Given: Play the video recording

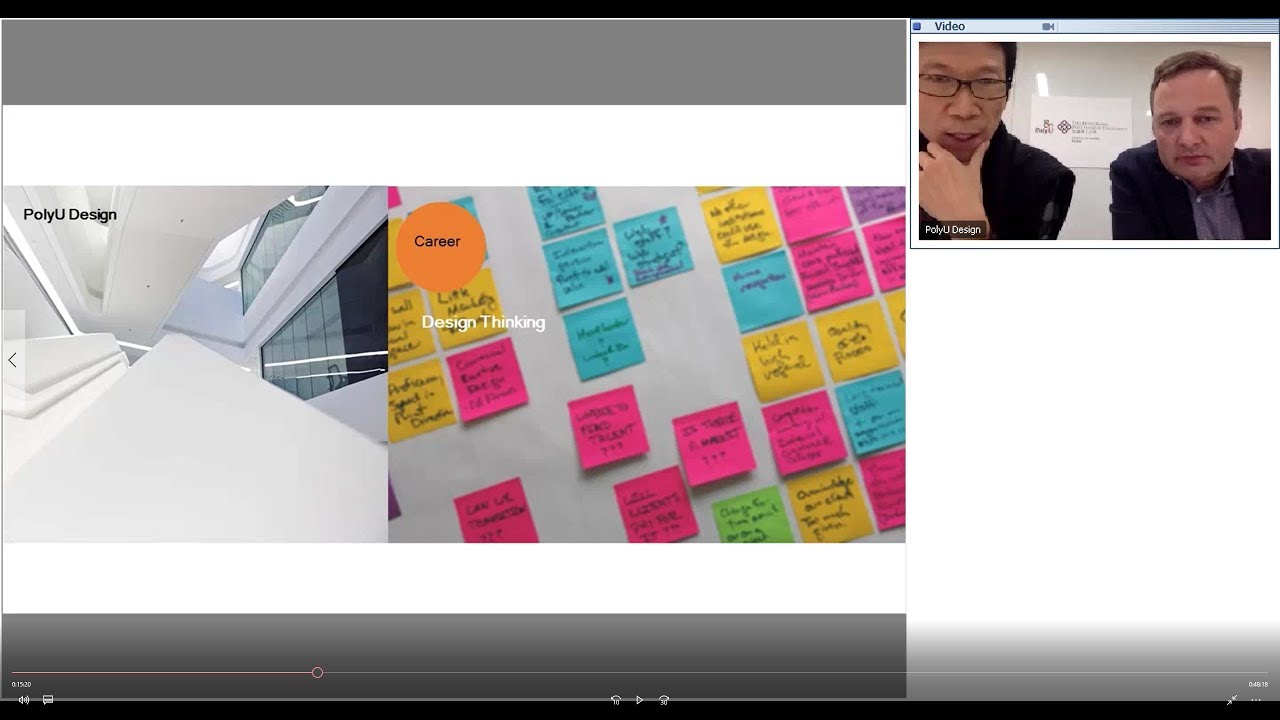Looking at the screenshot, I should 640,700.
